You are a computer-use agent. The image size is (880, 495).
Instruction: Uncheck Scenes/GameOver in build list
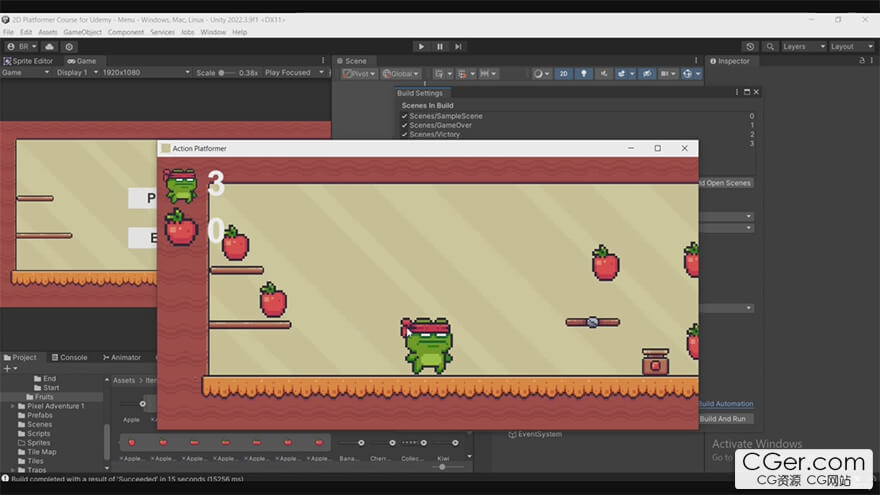(x=404, y=125)
